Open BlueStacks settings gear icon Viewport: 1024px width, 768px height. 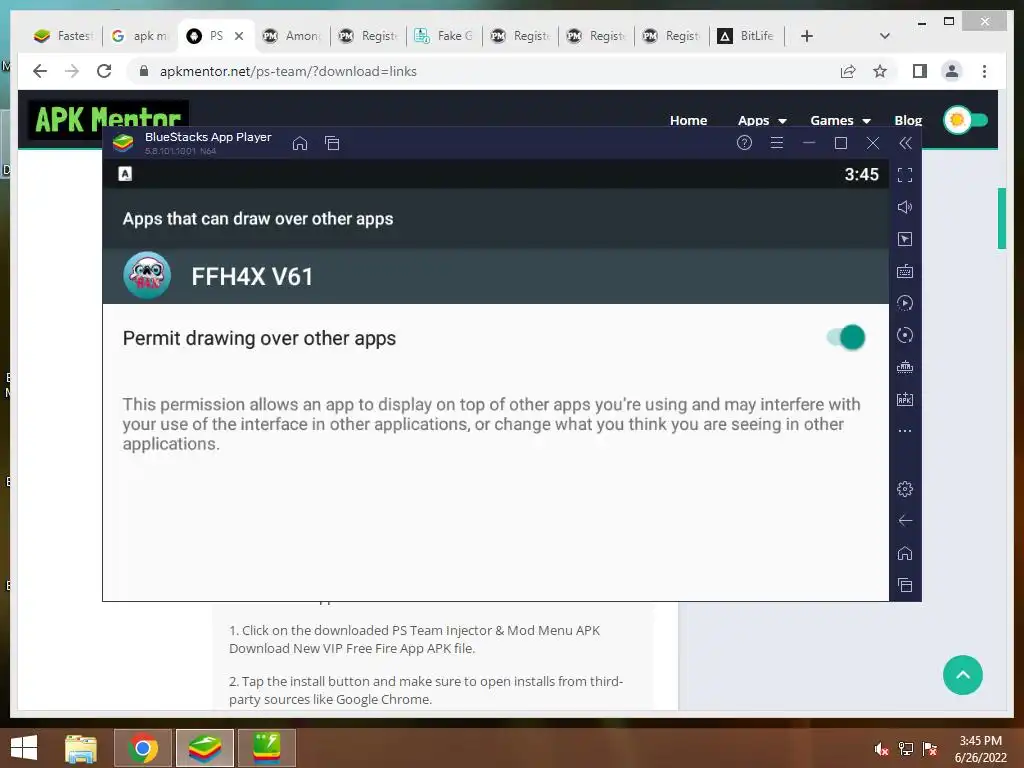coord(904,488)
